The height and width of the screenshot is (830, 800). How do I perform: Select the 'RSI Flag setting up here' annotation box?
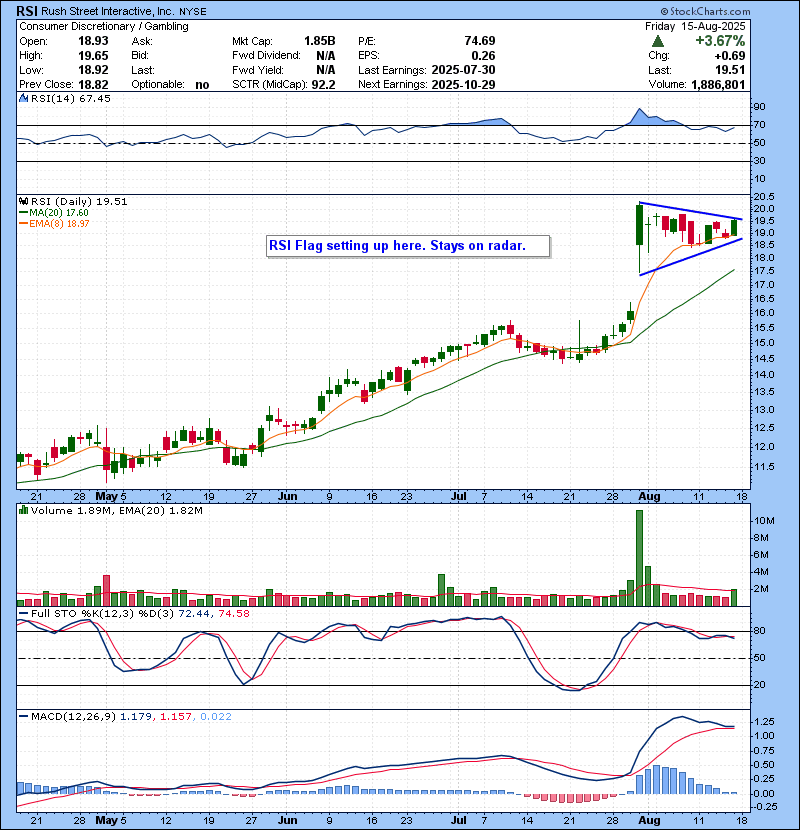pos(408,246)
